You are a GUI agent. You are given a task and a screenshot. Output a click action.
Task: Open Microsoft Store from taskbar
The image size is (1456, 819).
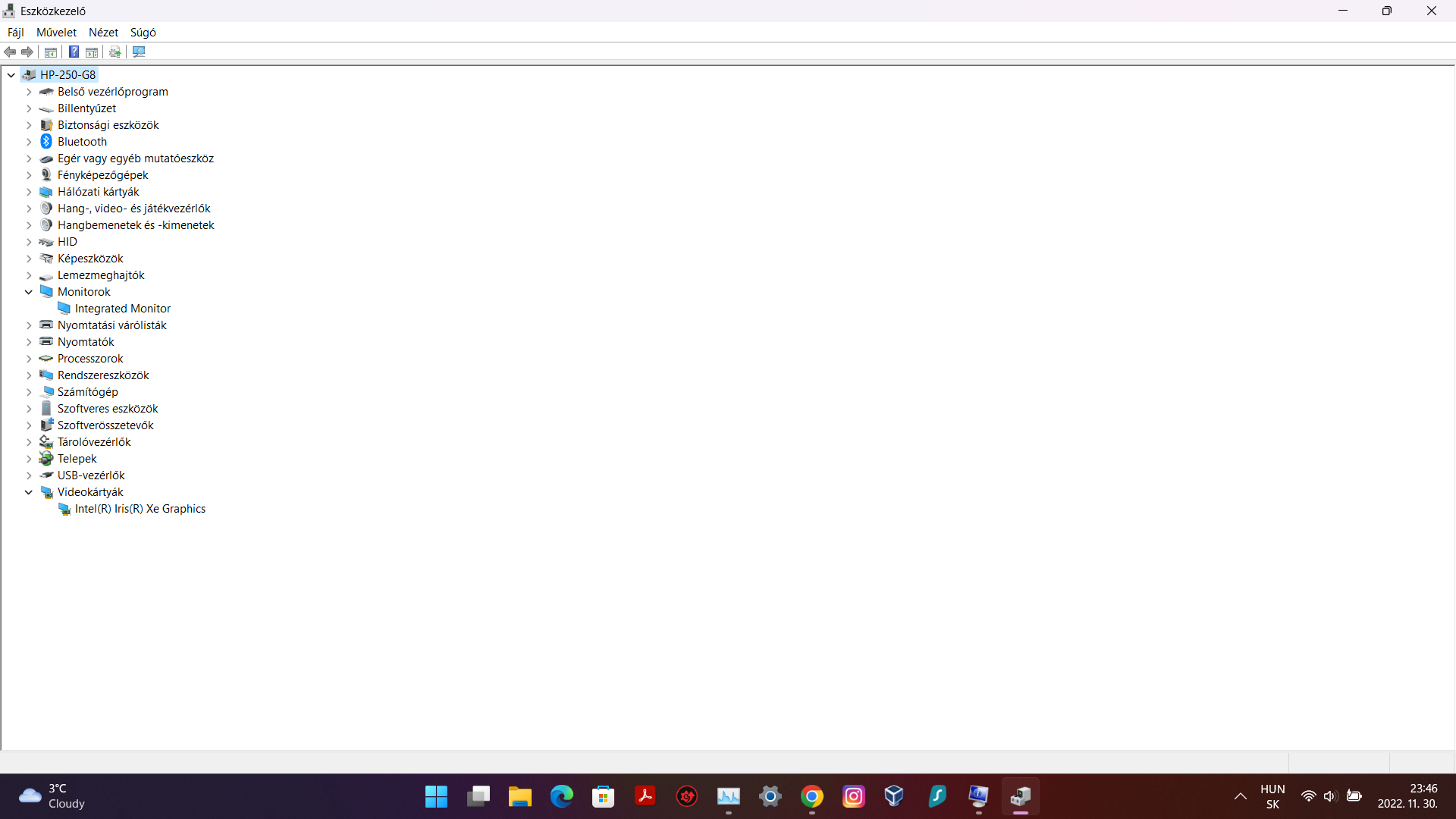coord(603,796)
